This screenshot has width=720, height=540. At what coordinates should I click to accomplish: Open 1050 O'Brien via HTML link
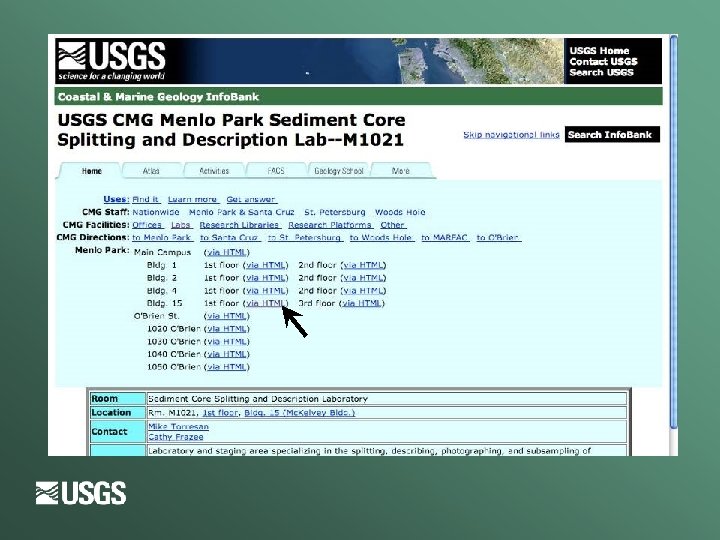click(227, 367)
